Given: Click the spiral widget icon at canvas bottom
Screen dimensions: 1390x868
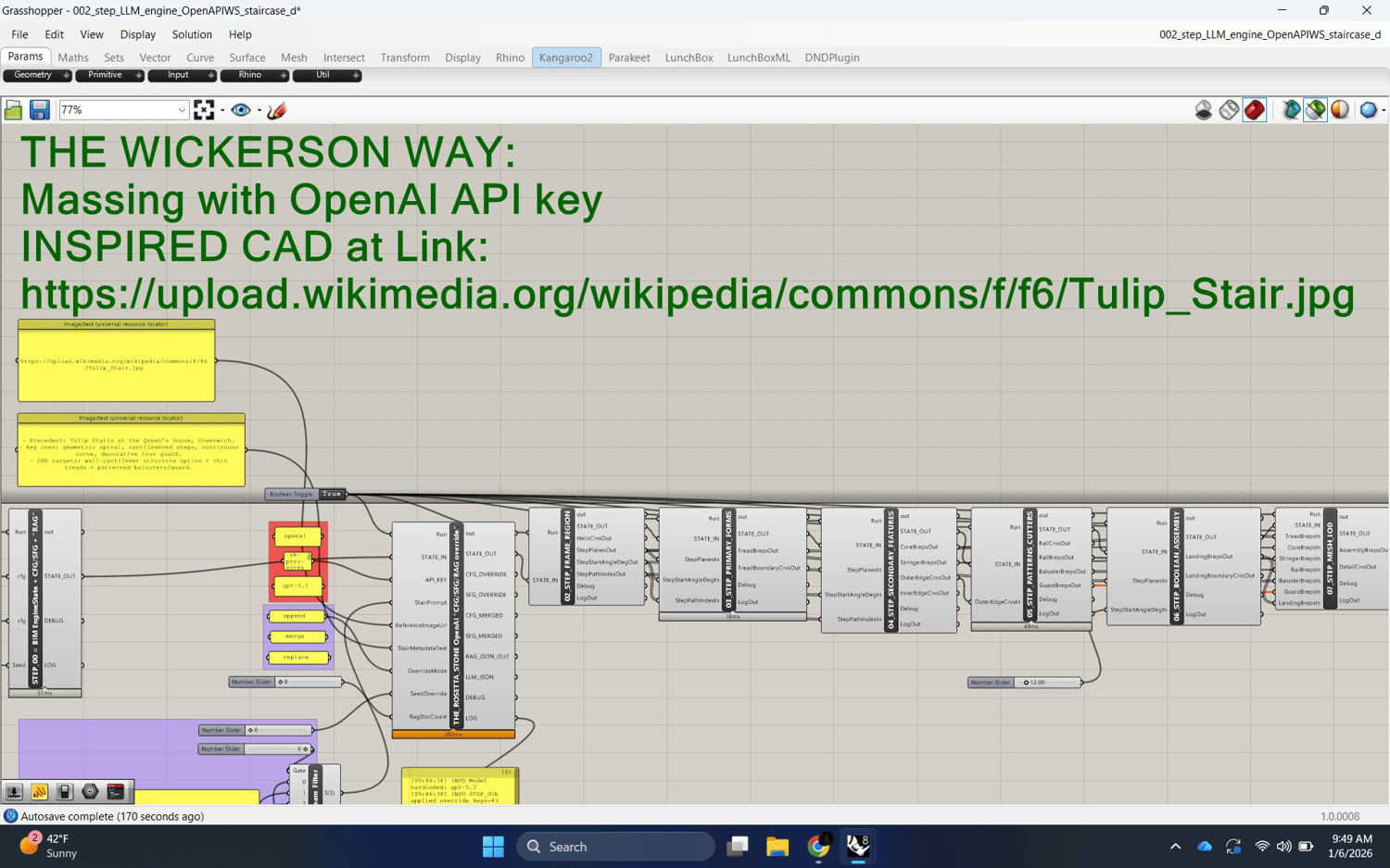Looking at the screenshot, I should tap(90, 792).
